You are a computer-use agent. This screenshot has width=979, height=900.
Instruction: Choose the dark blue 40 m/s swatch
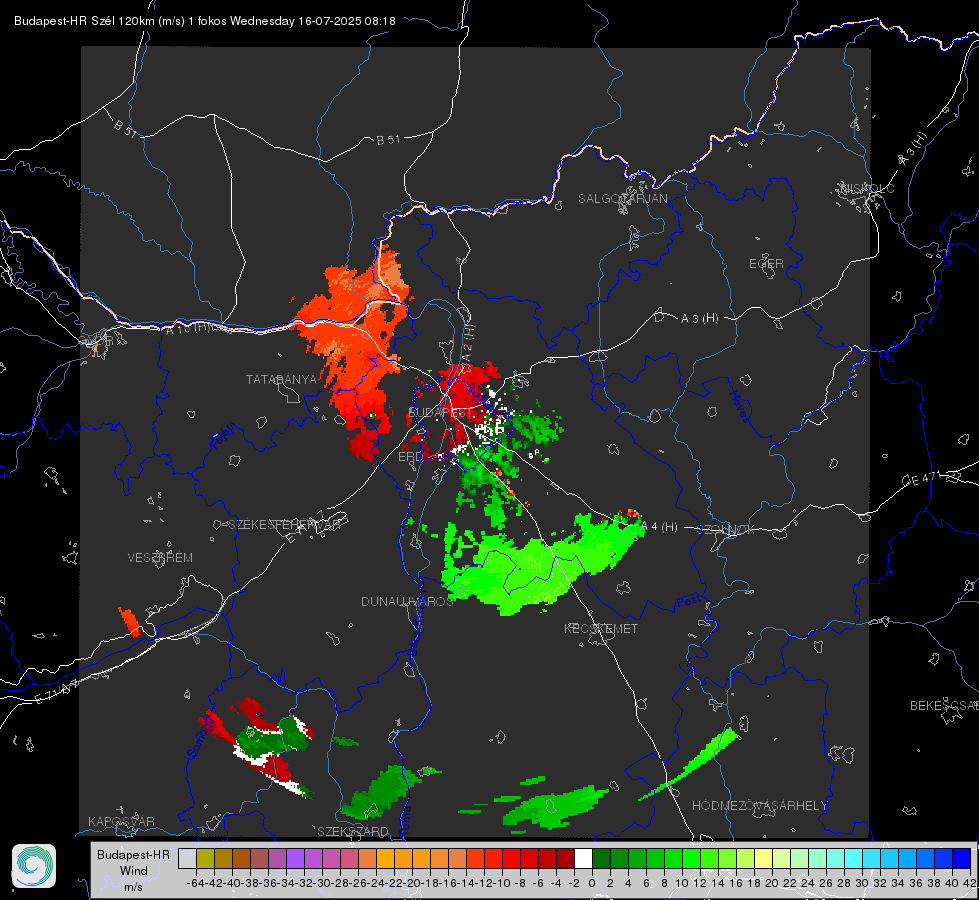961,859
